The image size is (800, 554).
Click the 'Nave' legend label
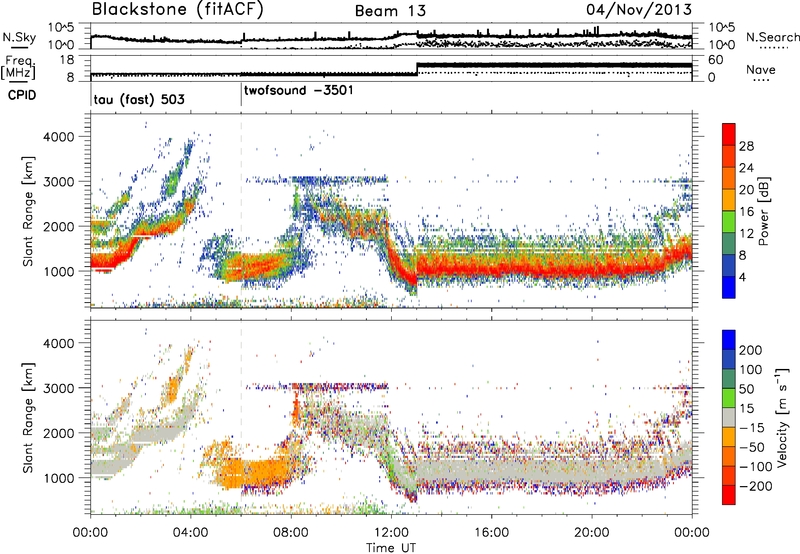tap(761, 69)
